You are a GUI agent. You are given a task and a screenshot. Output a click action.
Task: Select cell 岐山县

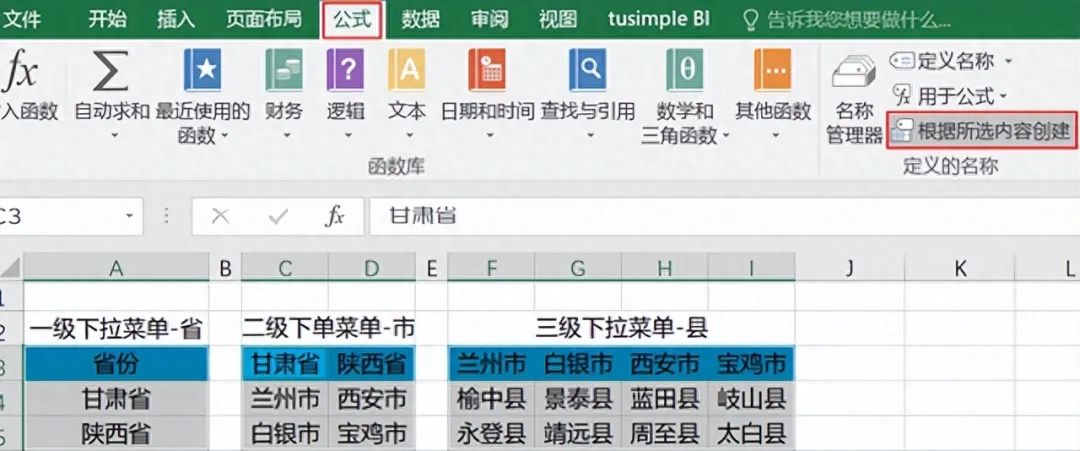coord(751,399)
